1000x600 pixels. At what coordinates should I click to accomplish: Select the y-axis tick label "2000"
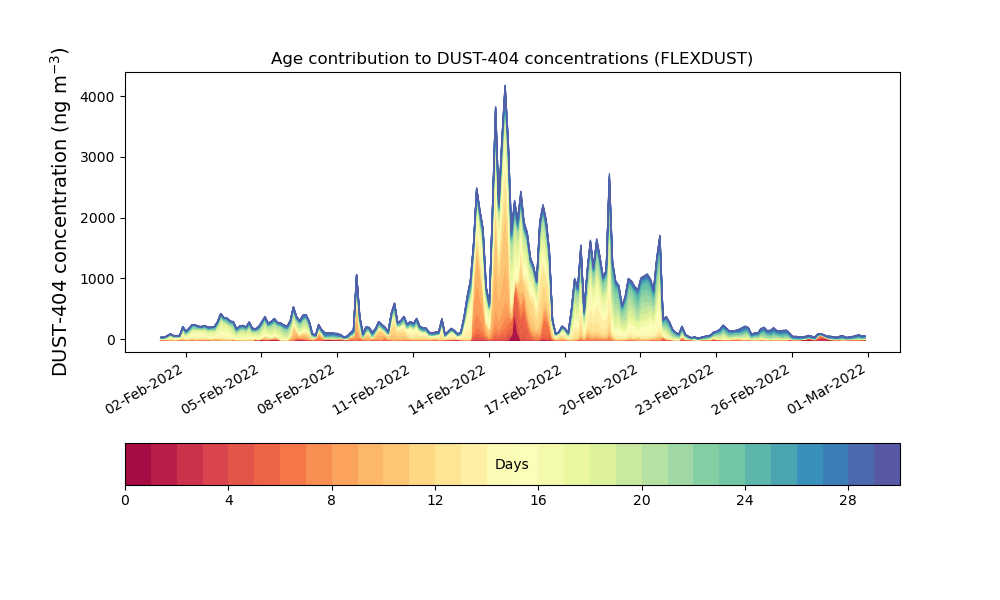(x=98, y=218)
